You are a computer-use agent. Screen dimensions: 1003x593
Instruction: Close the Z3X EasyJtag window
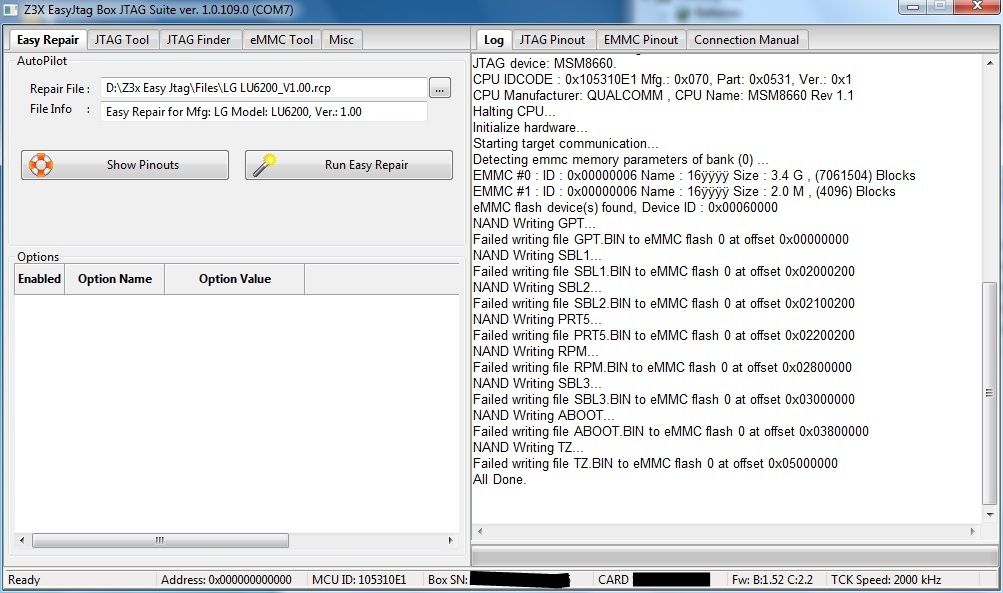click(x=977, y=6)
